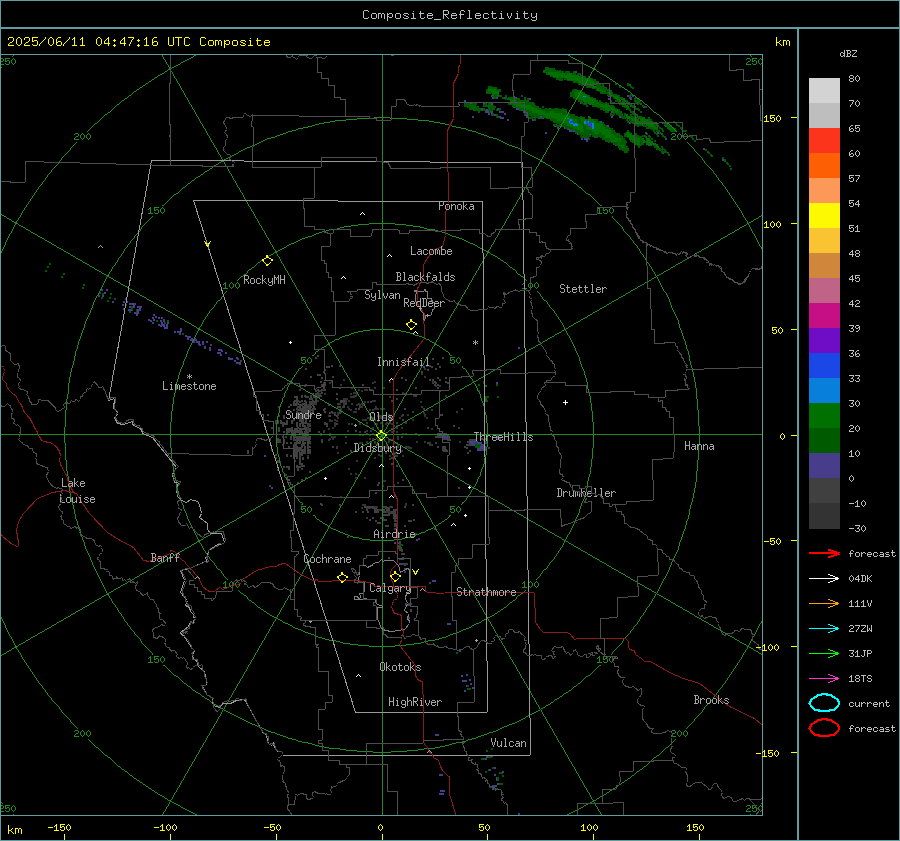The image size is (900, 841).
Task: Click the RedDeer city label
Action: (x=424, y=303)
